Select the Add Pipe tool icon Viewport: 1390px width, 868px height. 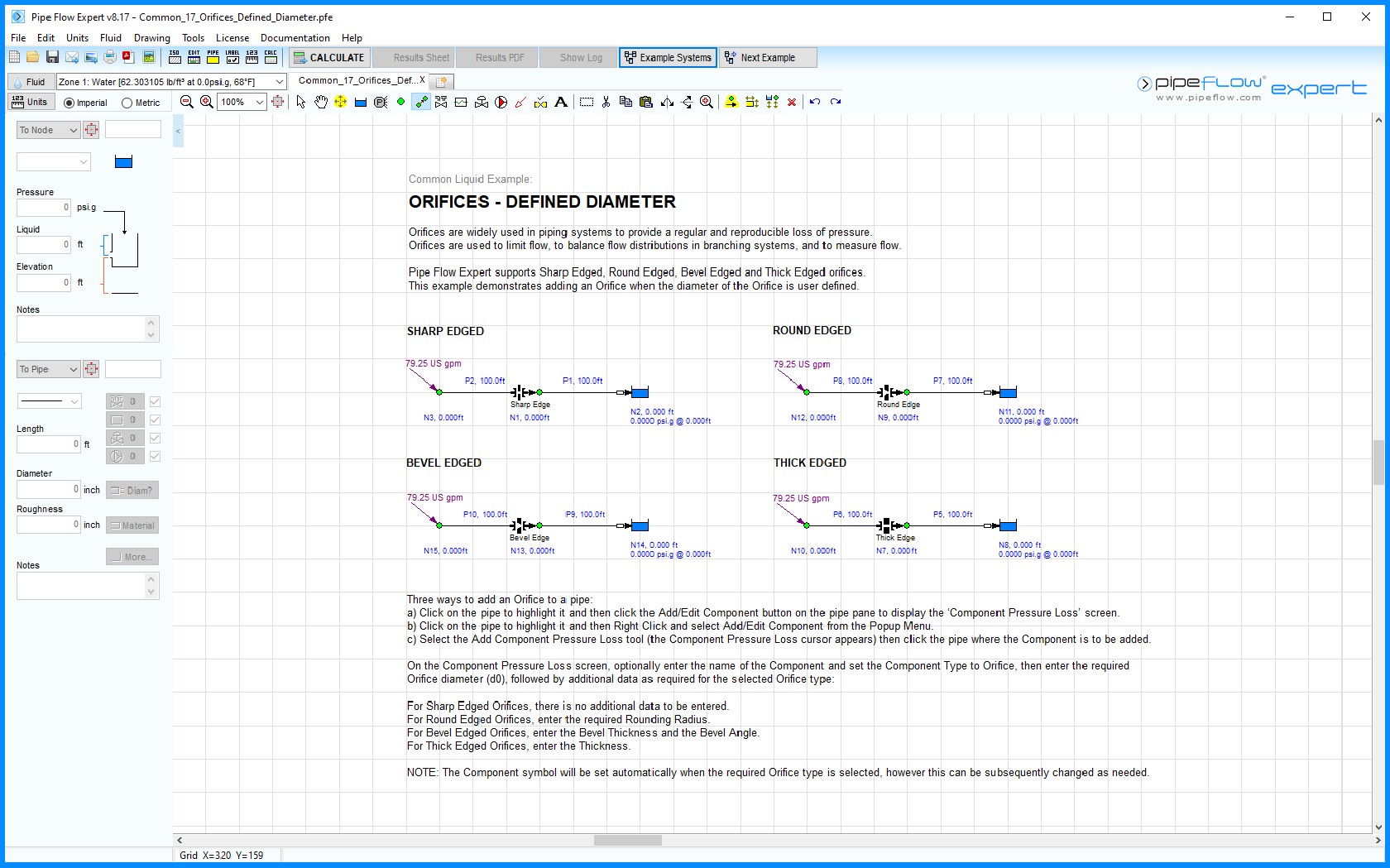421,102
